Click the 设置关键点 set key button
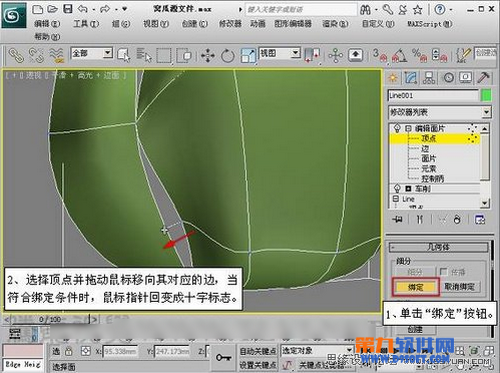500x373 pixels. click(x=258, y=365)
